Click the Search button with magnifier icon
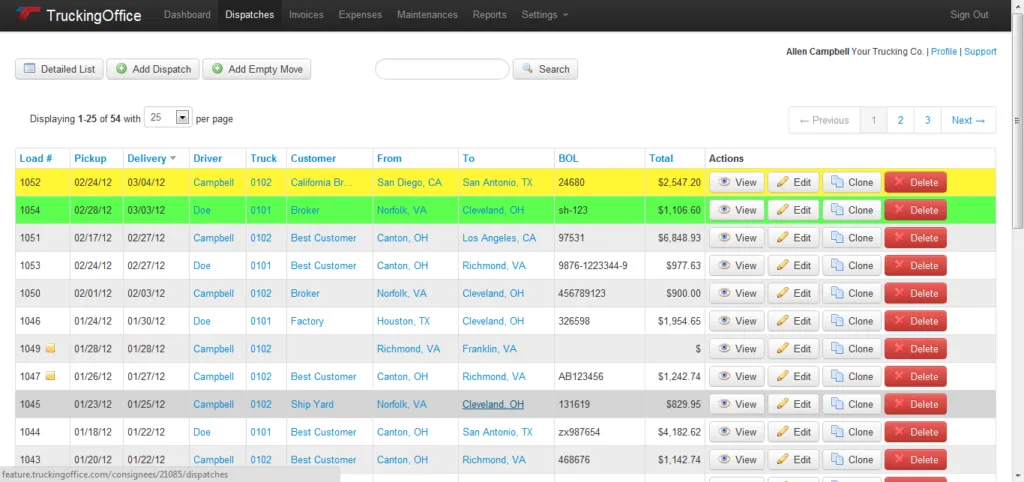Screen dimensions: 1024x482 [545, 69]
